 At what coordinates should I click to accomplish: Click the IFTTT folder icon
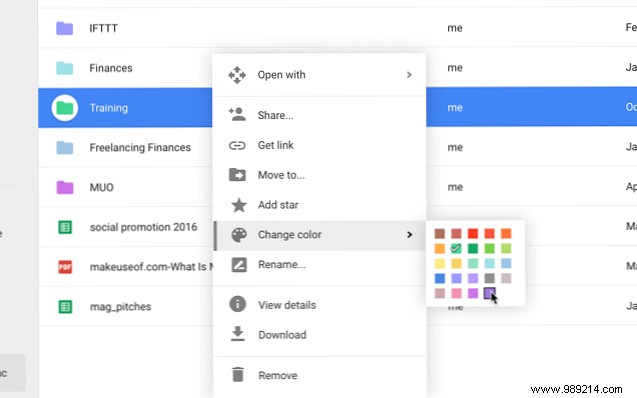click(x=65, y=28)
